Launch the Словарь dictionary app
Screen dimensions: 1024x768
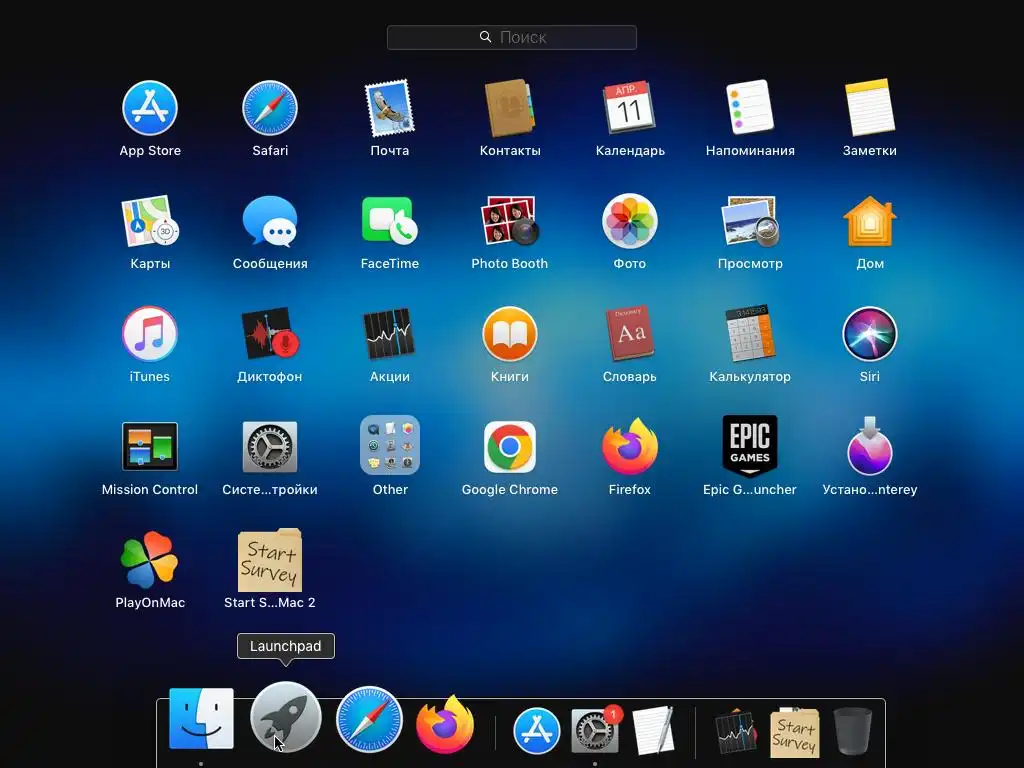coord(630,334)
